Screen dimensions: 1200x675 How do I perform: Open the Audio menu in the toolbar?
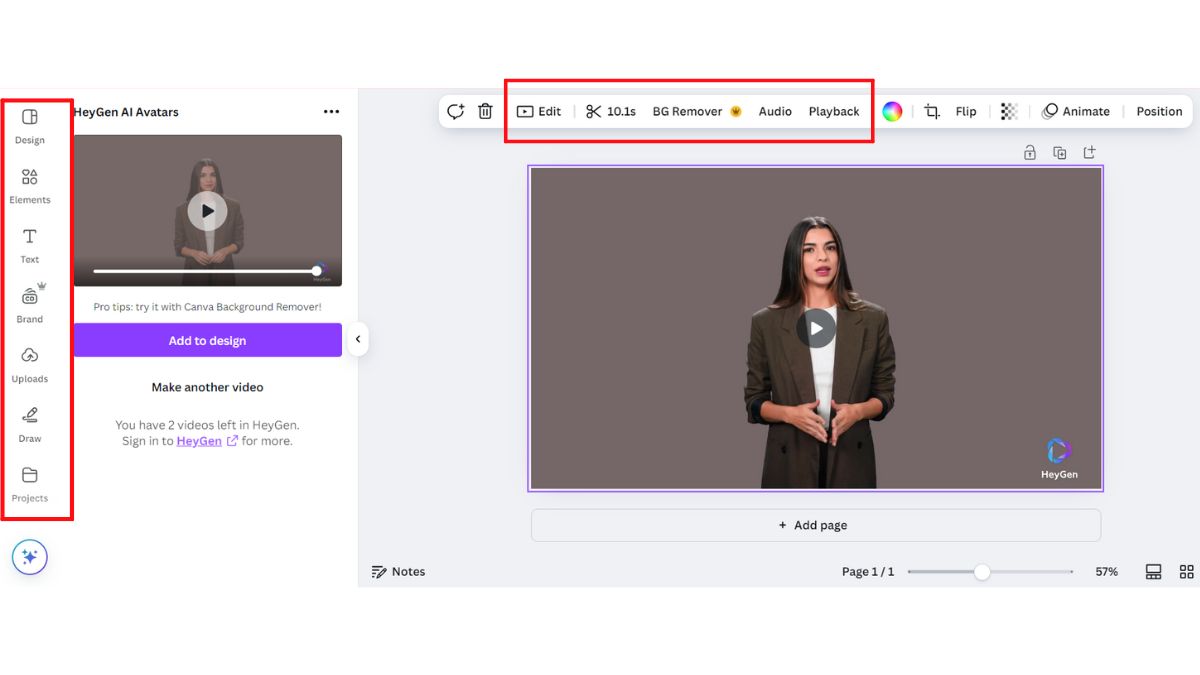tap(775, 111)
